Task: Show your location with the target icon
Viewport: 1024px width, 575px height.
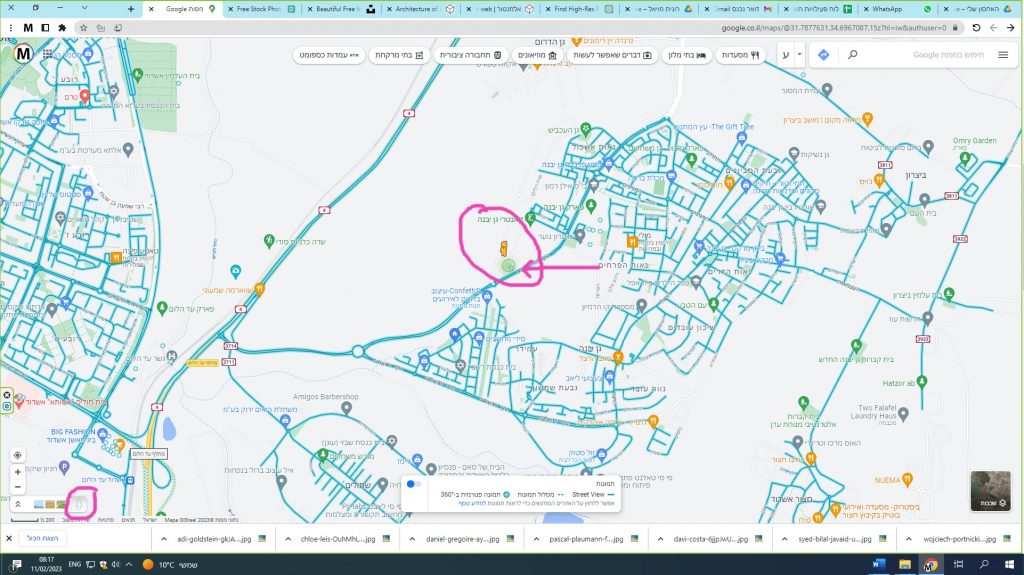Action: tap(18, 455)
